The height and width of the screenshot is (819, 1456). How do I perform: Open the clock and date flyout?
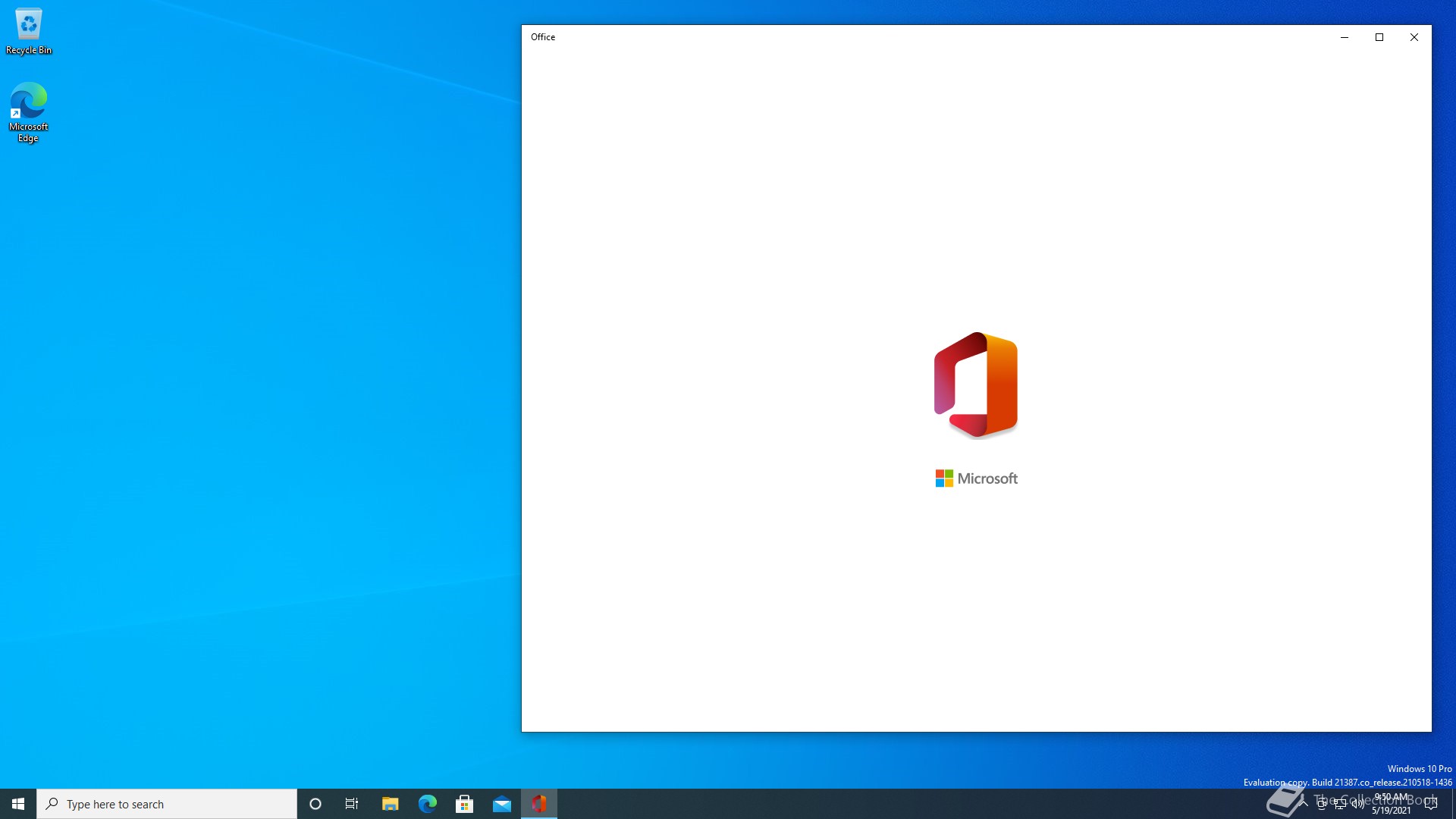tap(1391, 804)
